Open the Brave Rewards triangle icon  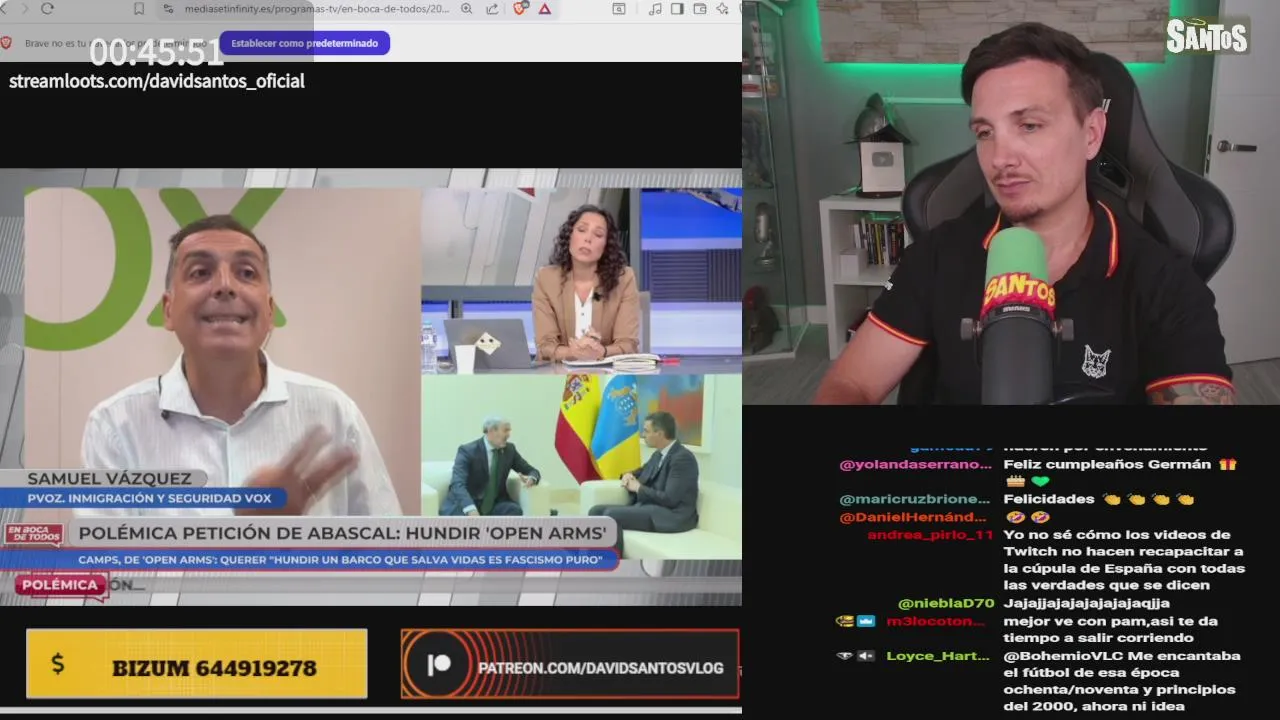545,8
